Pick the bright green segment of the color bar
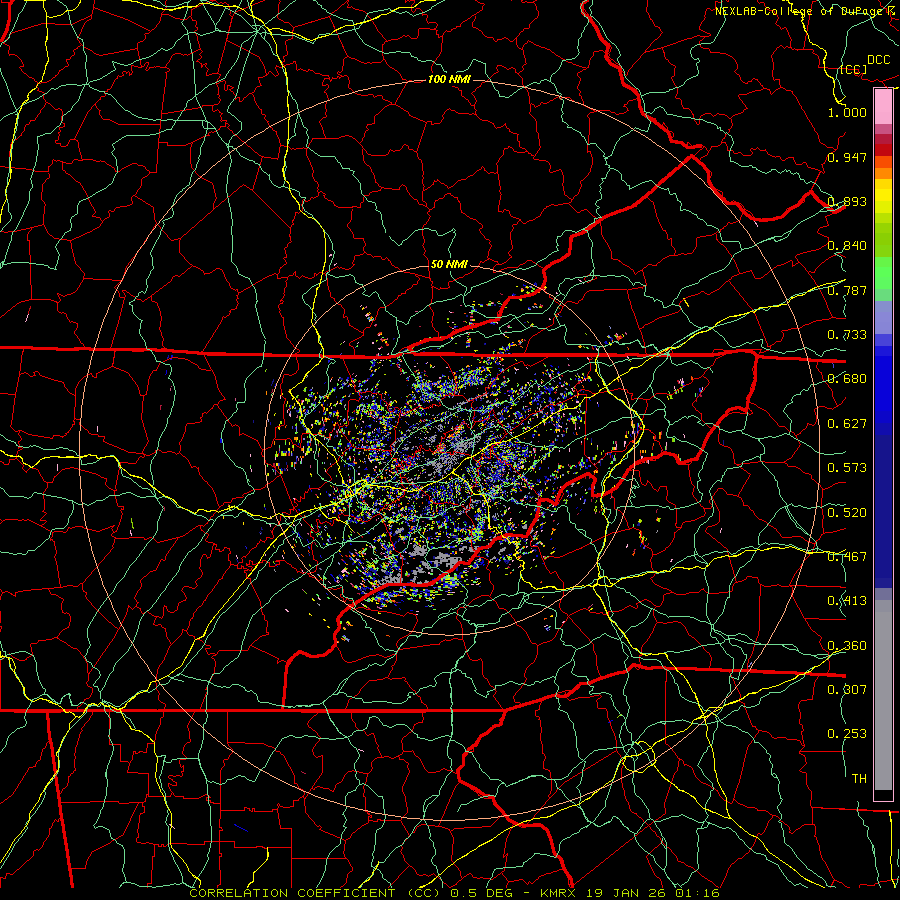 point(883,273)
